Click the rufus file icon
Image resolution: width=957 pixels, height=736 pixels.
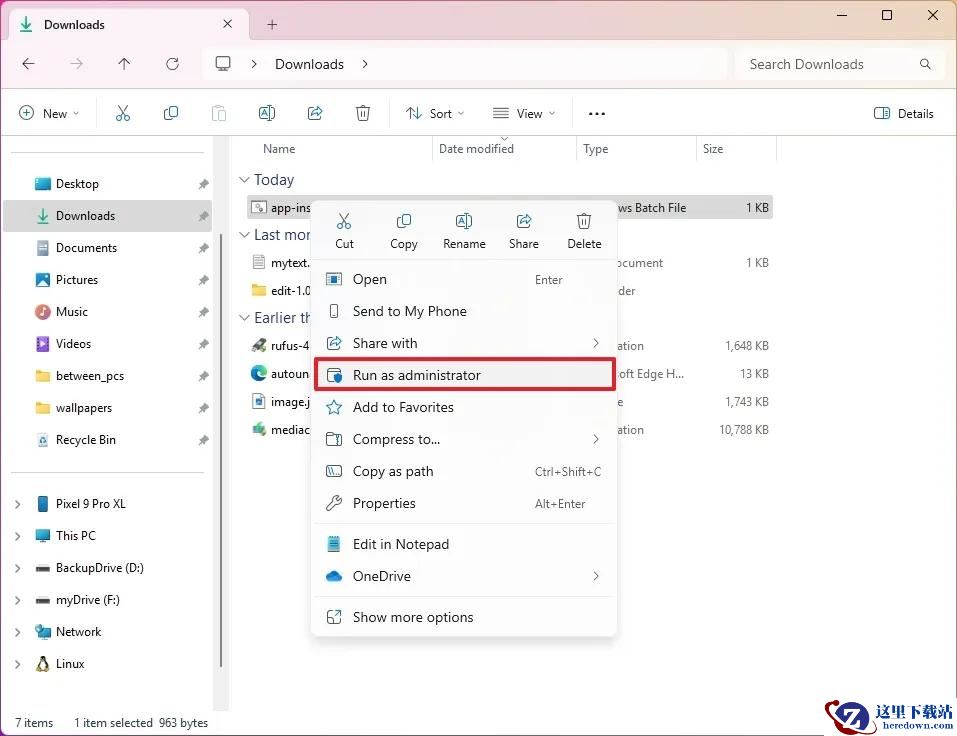pos(259,345)
